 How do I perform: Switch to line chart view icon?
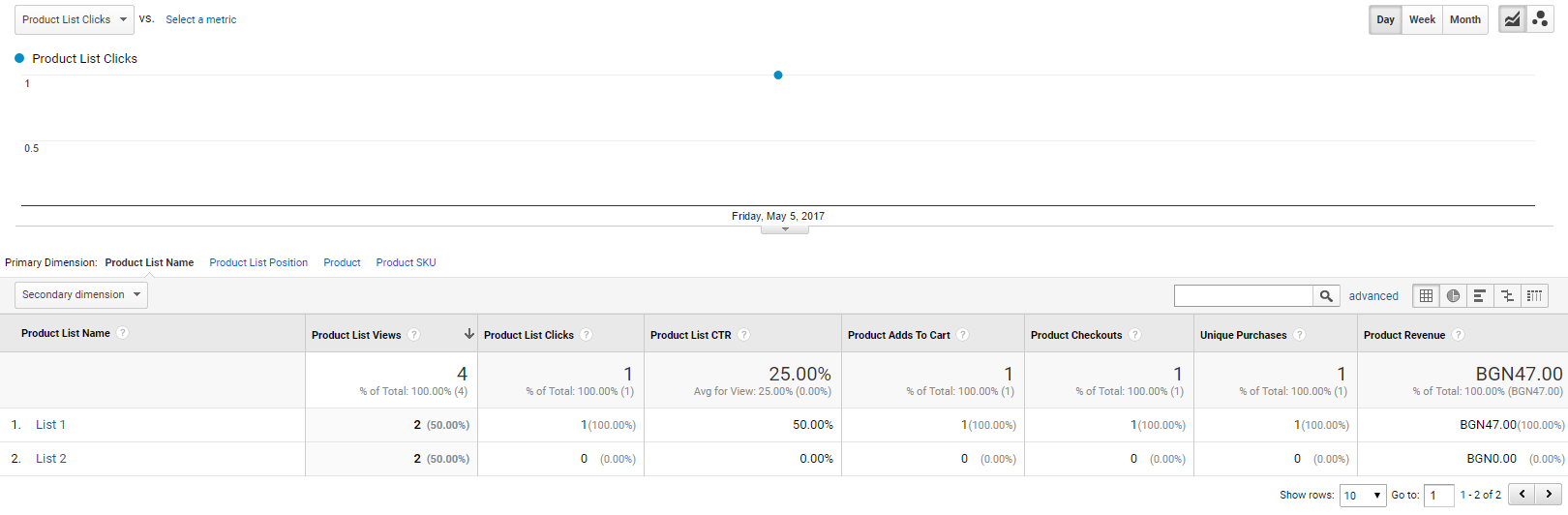pyautogui.click(x=1512, y=19)
